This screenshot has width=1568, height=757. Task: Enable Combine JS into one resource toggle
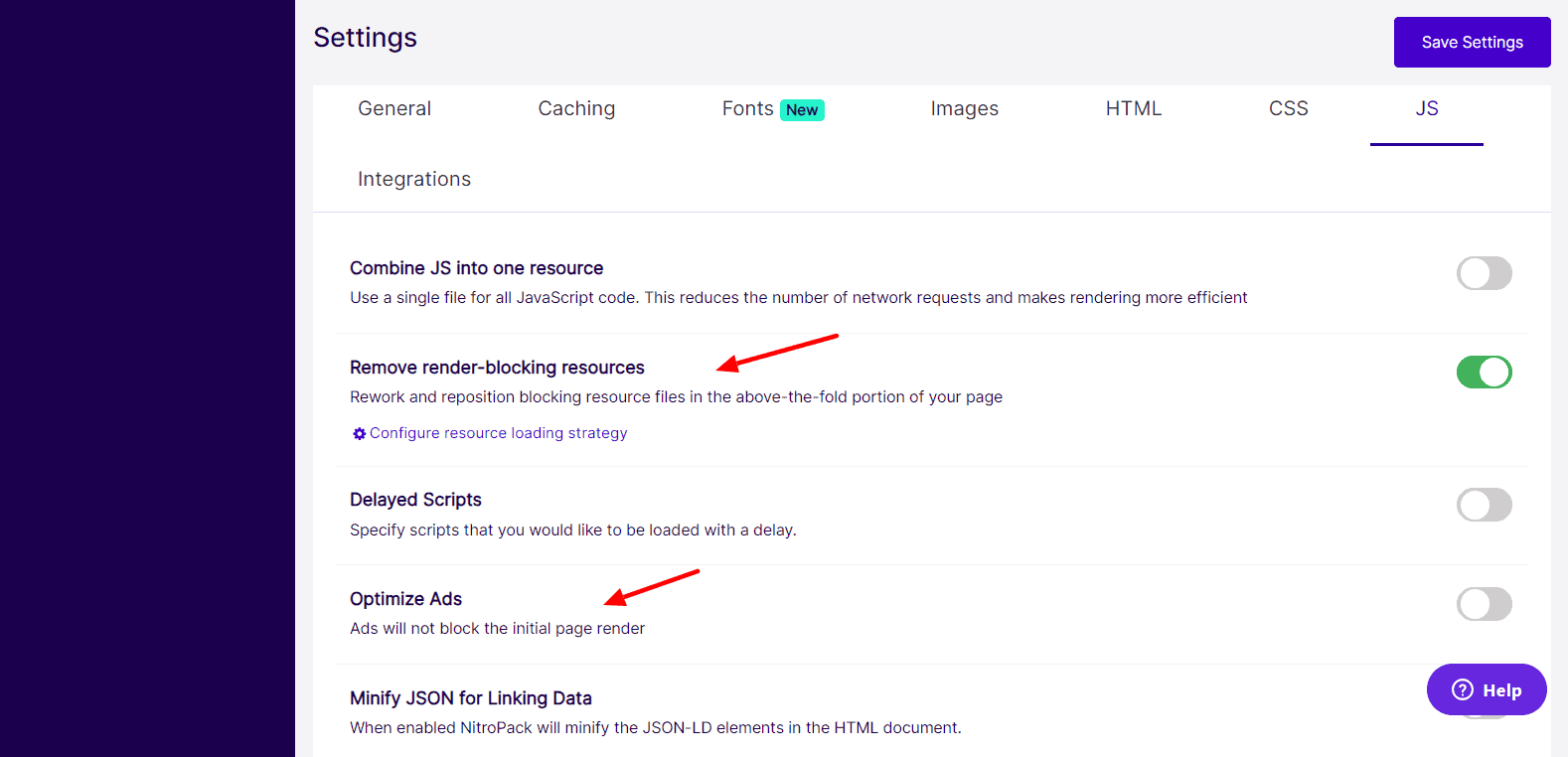click(x=1485, y=273)
